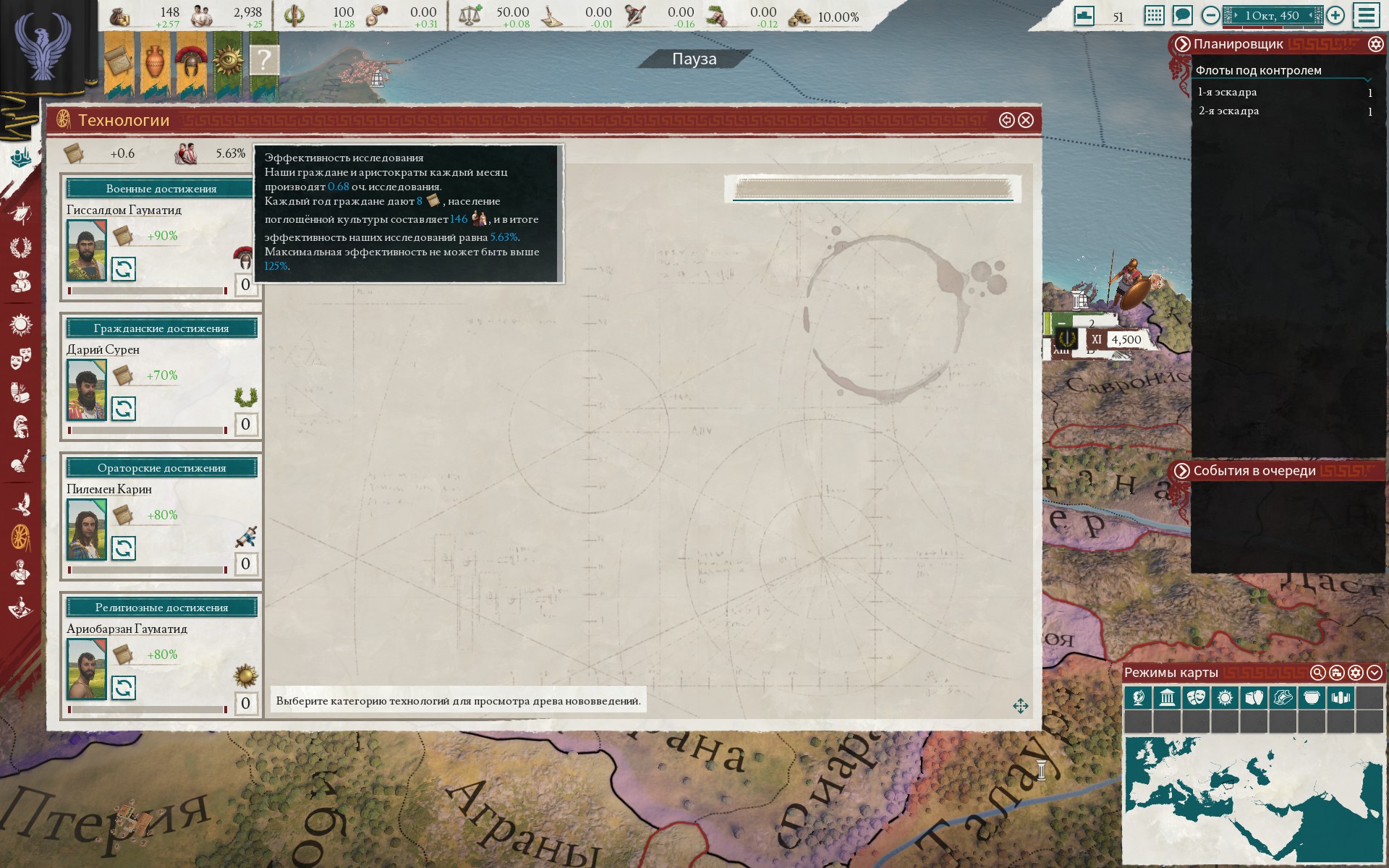Expand map modes list chevron
This screenshot has height=868, width=1389.
[x=1374, y=673]
